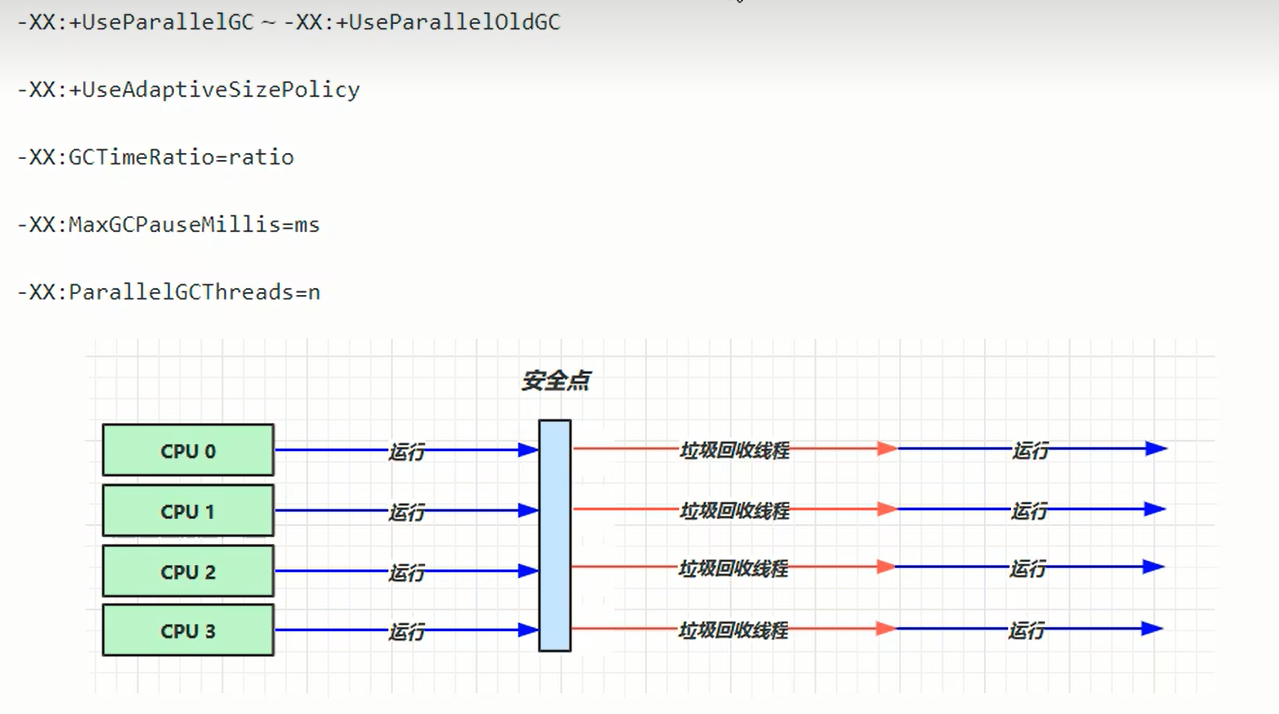Select the green CPU 1 box

tap(188, 511)
